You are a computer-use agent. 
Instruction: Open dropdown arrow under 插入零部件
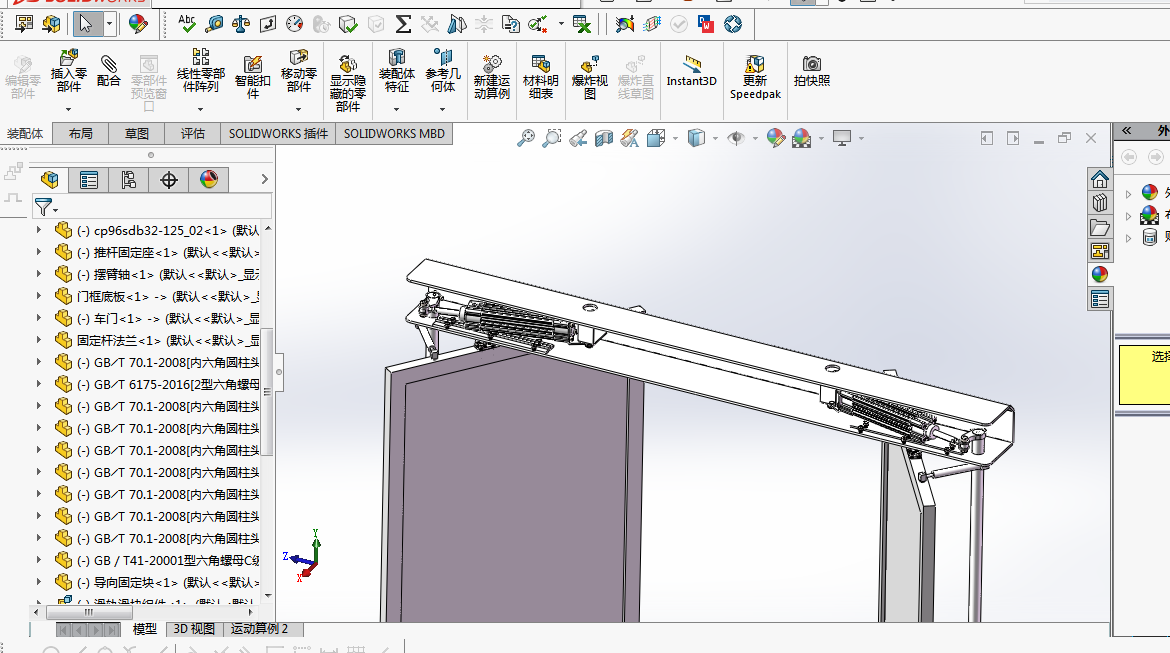[69, 109]
